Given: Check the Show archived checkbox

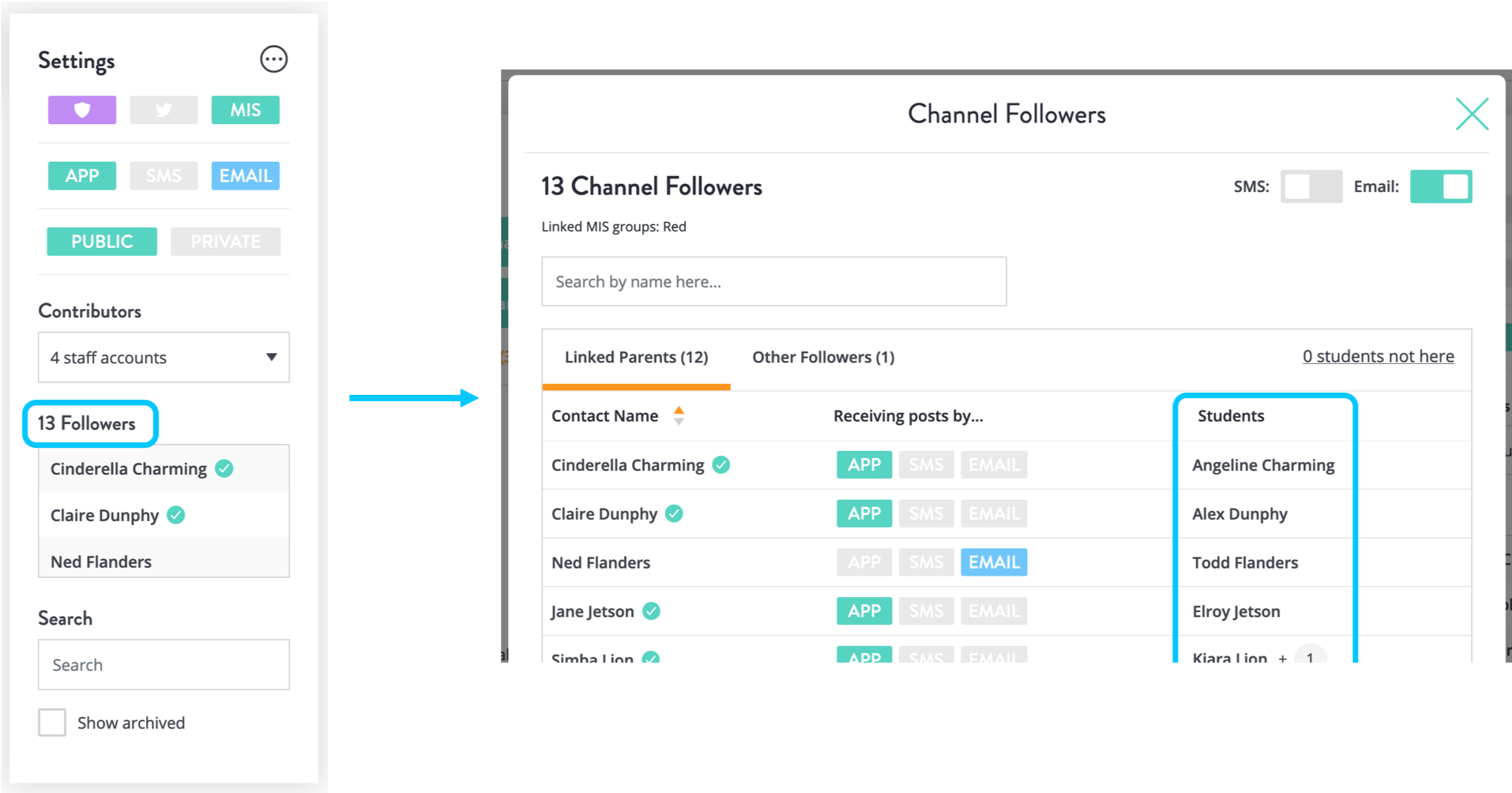Looking at the screenshot, I should (x=52, y=722).
